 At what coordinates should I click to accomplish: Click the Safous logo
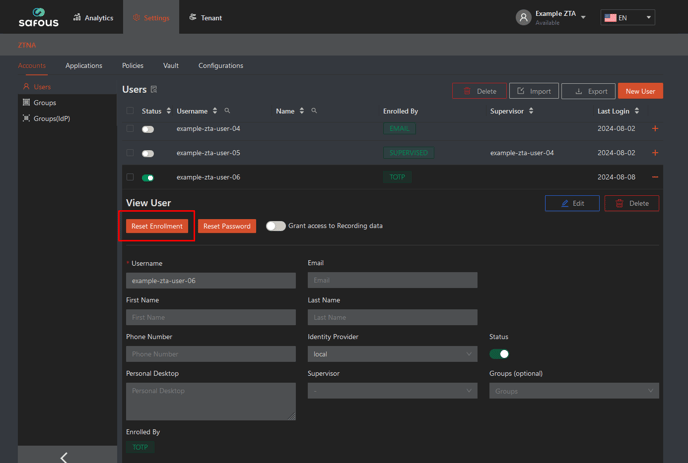click(x=38, y=17)
